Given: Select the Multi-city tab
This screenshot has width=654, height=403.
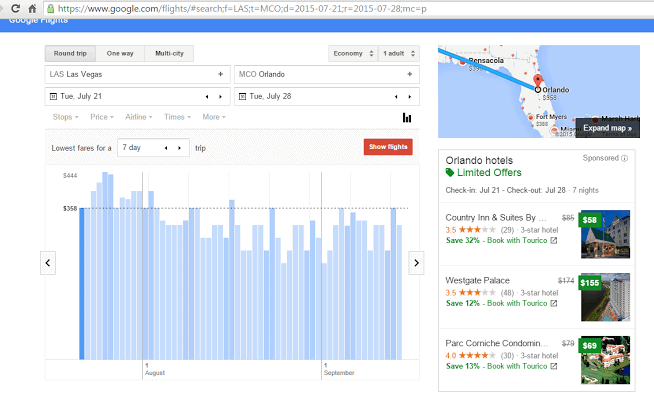Looking at the screenshot, I should pyautogui.click(x=169, y=53).
